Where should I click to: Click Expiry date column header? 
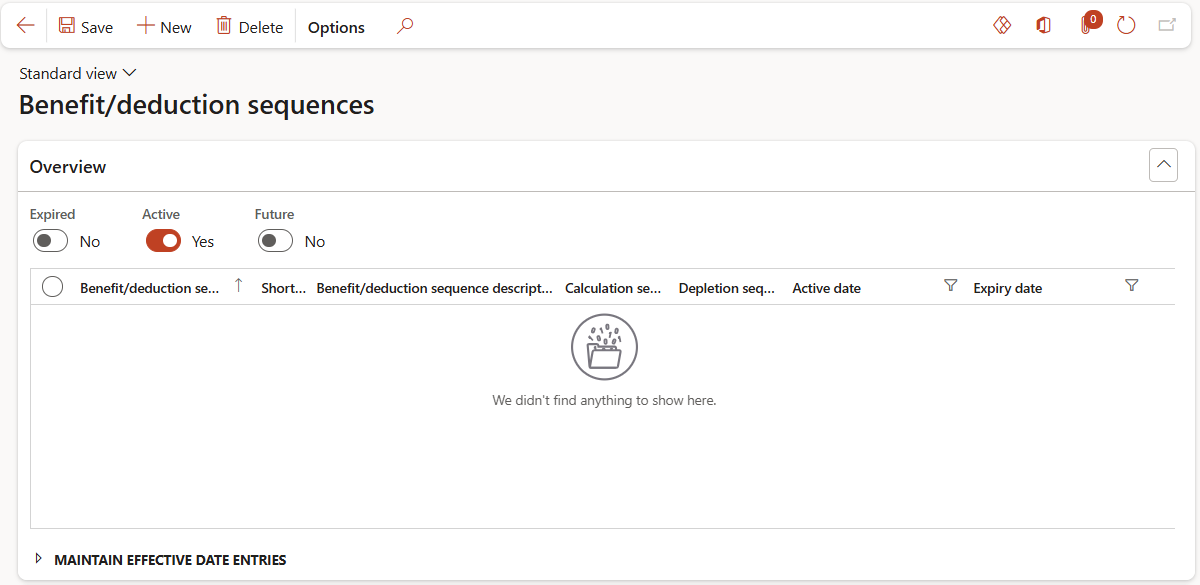click(1007, 288)
